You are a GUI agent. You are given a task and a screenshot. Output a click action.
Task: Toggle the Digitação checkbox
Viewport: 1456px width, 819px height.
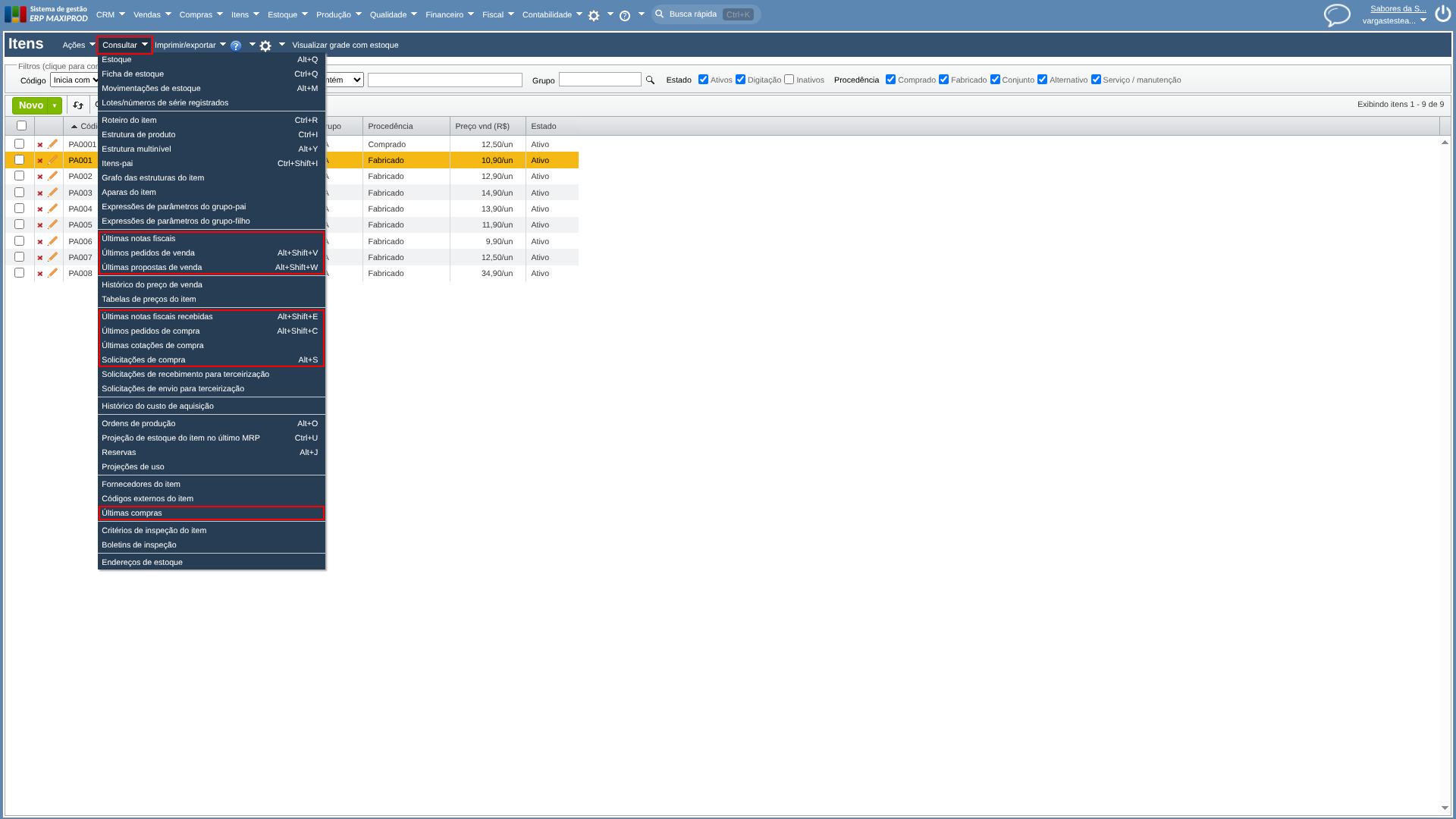(x=740, y=80)
